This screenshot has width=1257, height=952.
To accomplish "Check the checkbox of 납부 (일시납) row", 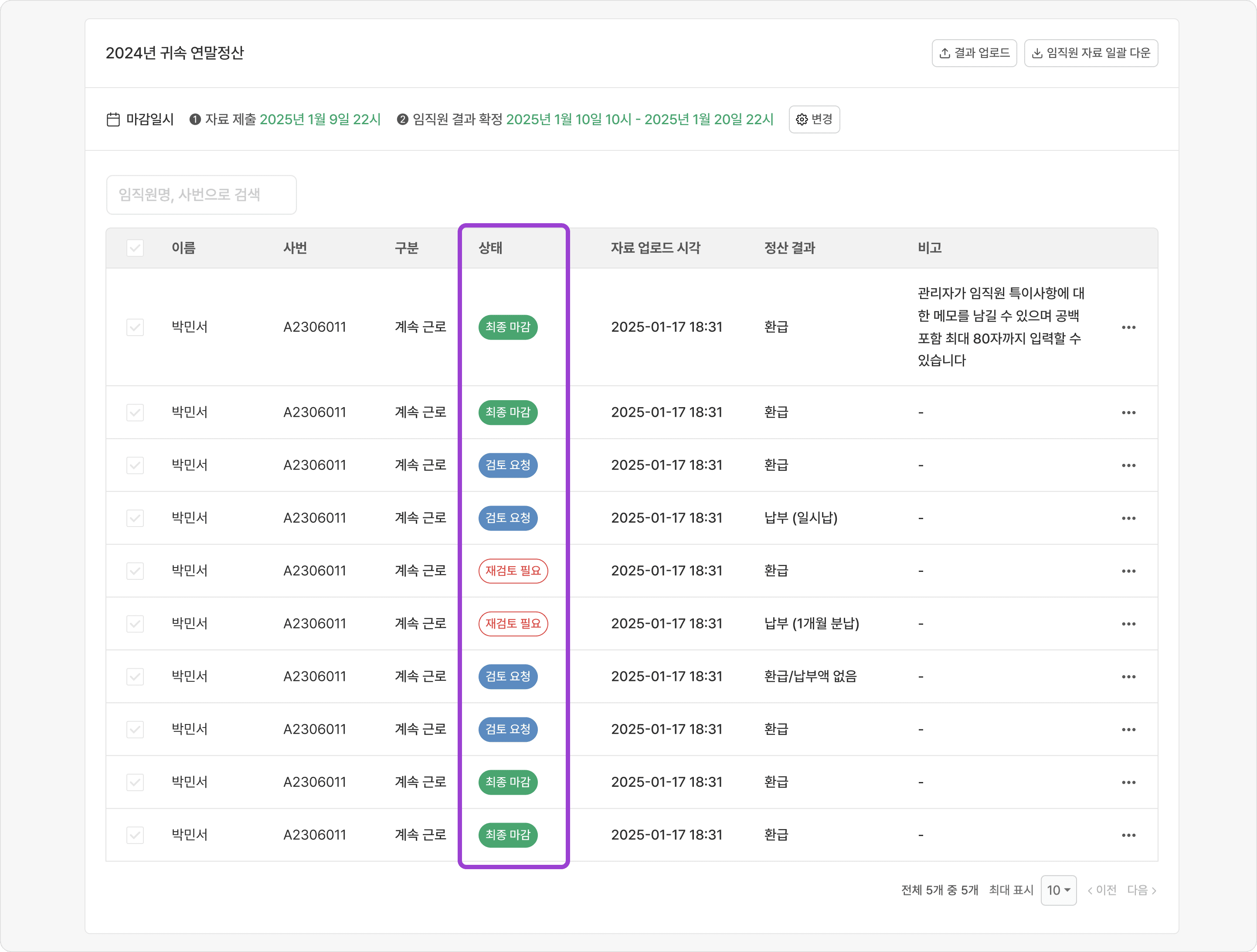I will coord(135,518).
